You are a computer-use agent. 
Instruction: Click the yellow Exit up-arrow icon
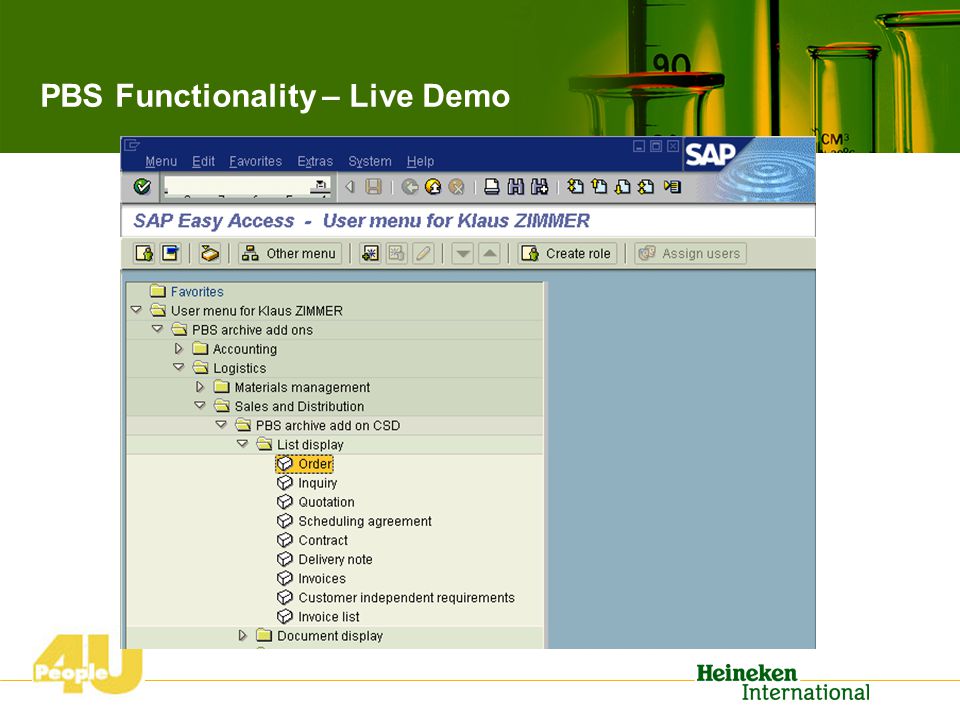[x=433, y=186]
